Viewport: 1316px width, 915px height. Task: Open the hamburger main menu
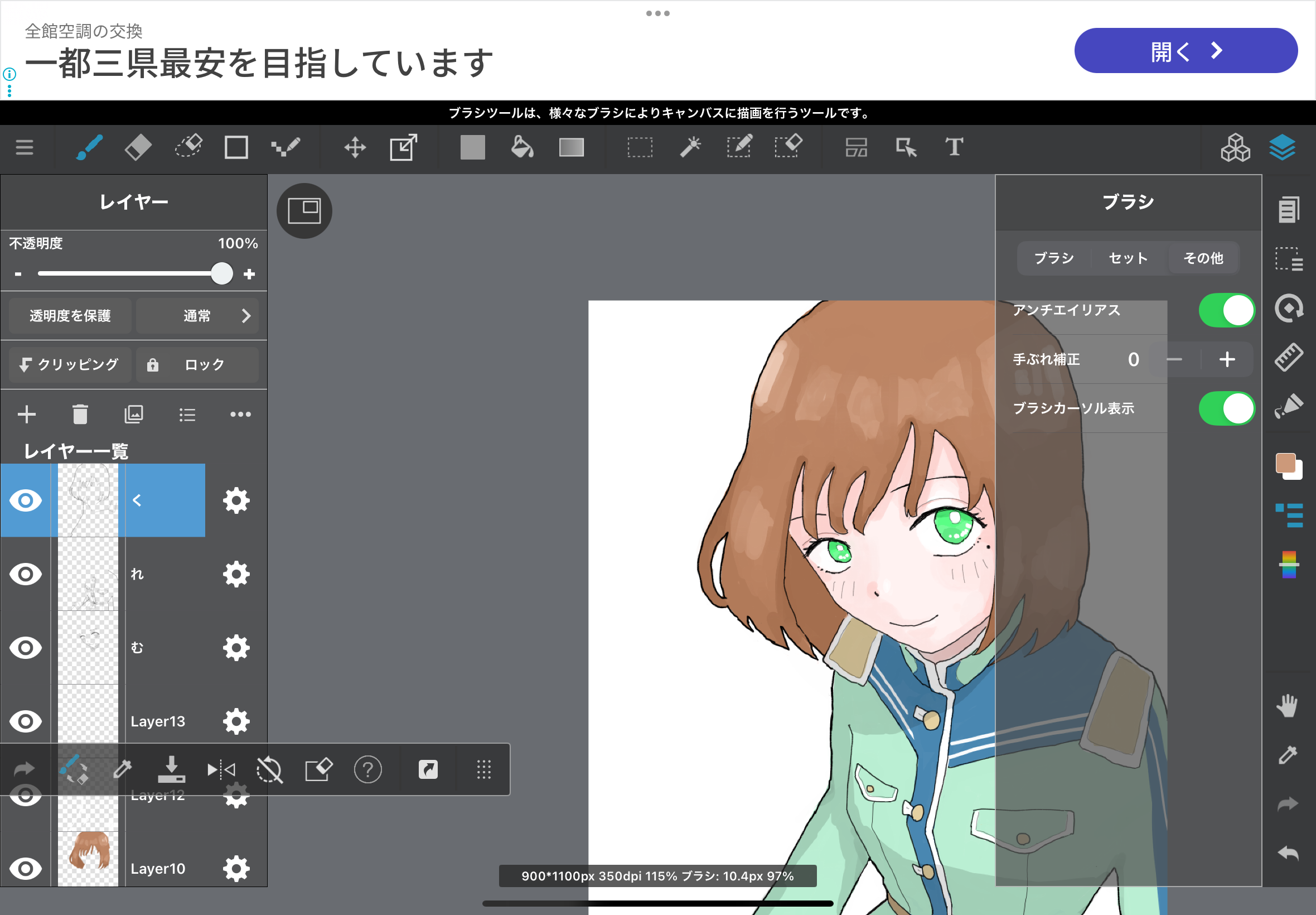coord(24,148)
